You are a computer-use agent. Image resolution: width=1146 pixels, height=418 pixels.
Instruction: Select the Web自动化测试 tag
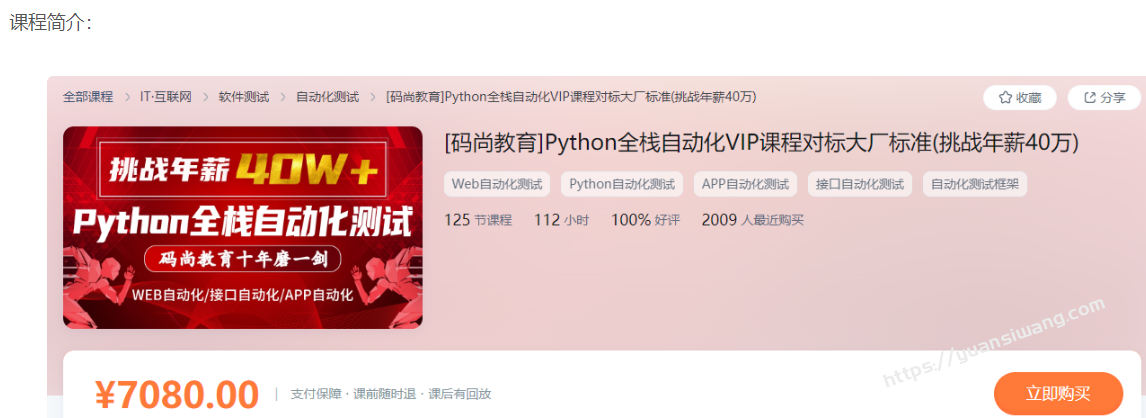point(497,184)
